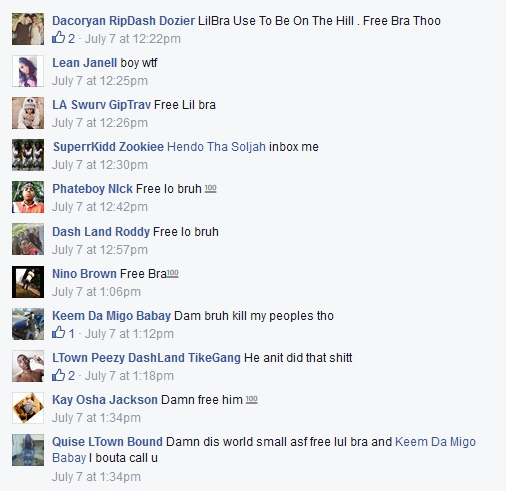Click the like thumb on Dacoryan's comment
The image size is (506, 491).
pos(58,38)
